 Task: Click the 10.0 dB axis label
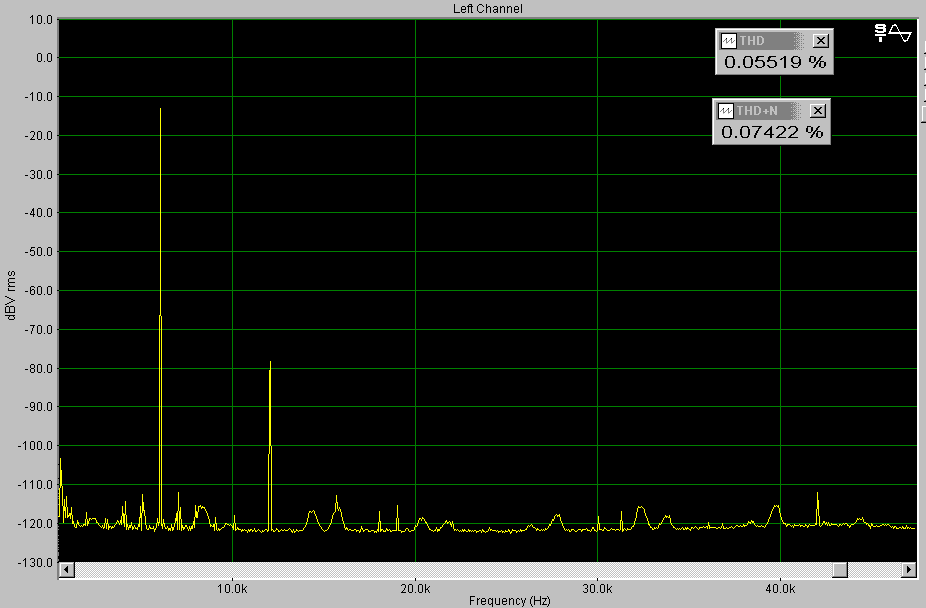click(x=41, y=19)
